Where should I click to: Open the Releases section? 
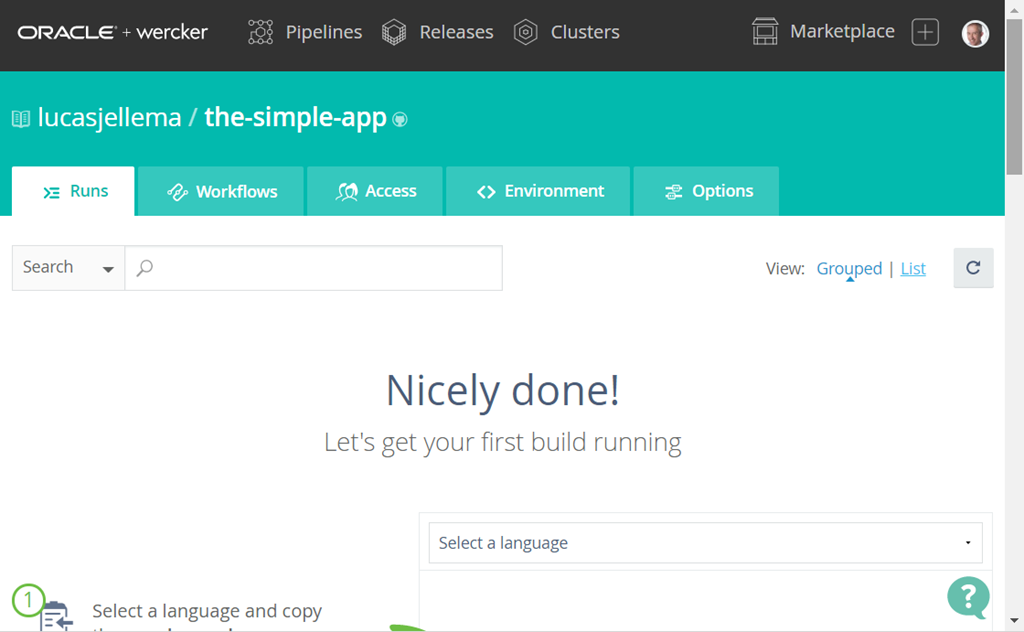click(x=438, y=32)
